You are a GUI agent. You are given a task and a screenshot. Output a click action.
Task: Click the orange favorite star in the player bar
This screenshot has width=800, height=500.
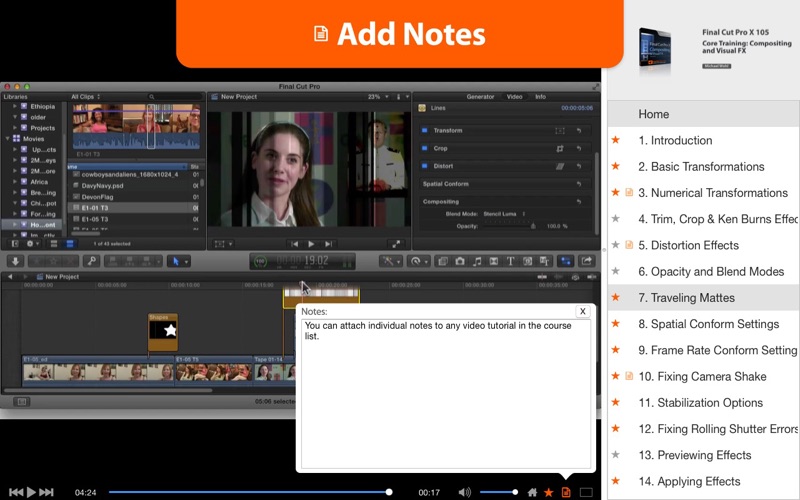coord(549,492)
